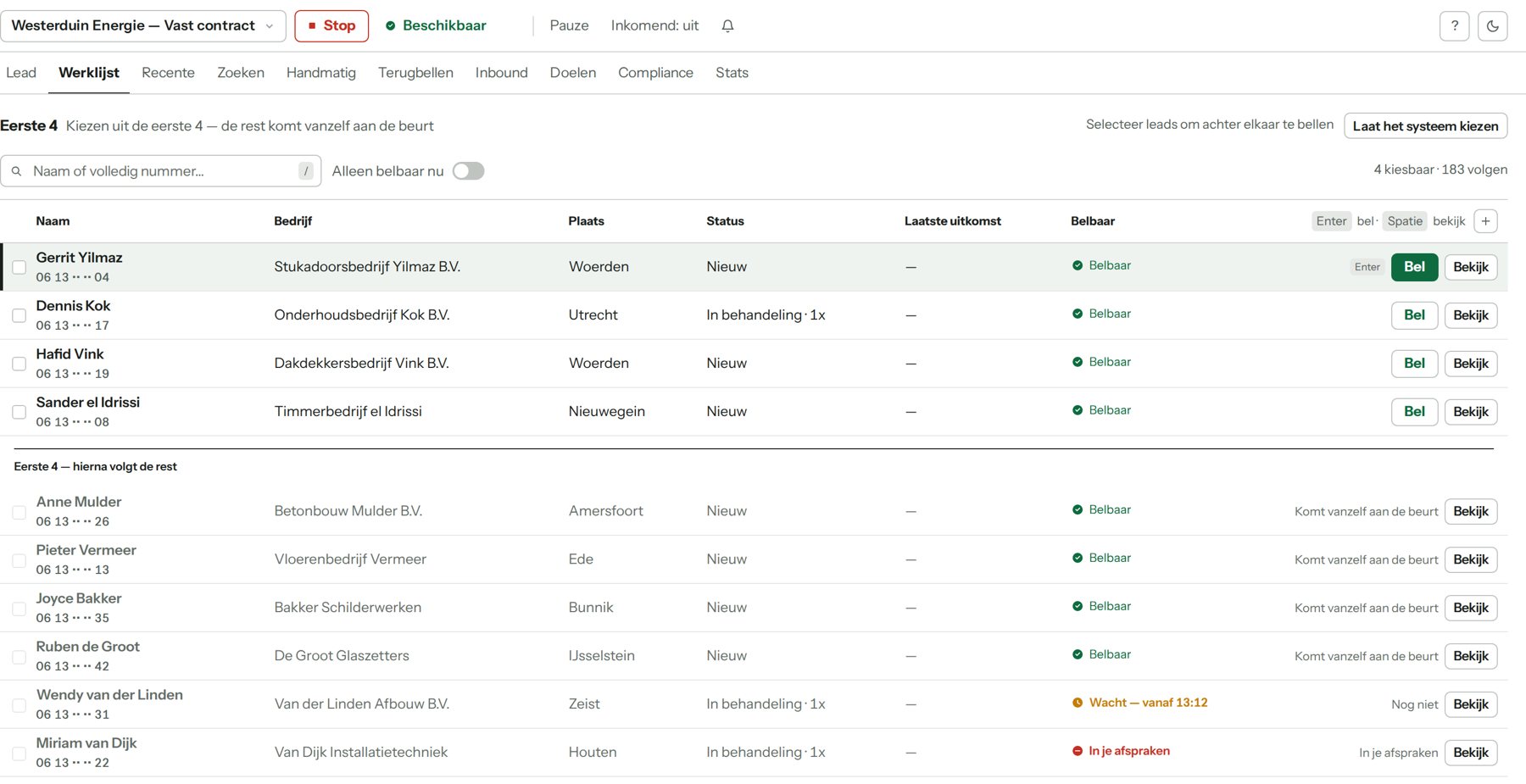
Task: Click the Pauze link
Action: pos(569,25)
